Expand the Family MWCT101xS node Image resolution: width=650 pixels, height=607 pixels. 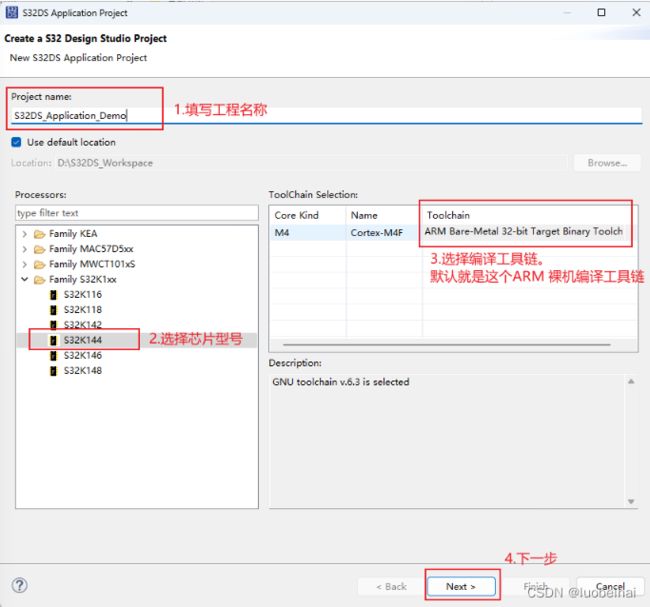tap(24, 265)
